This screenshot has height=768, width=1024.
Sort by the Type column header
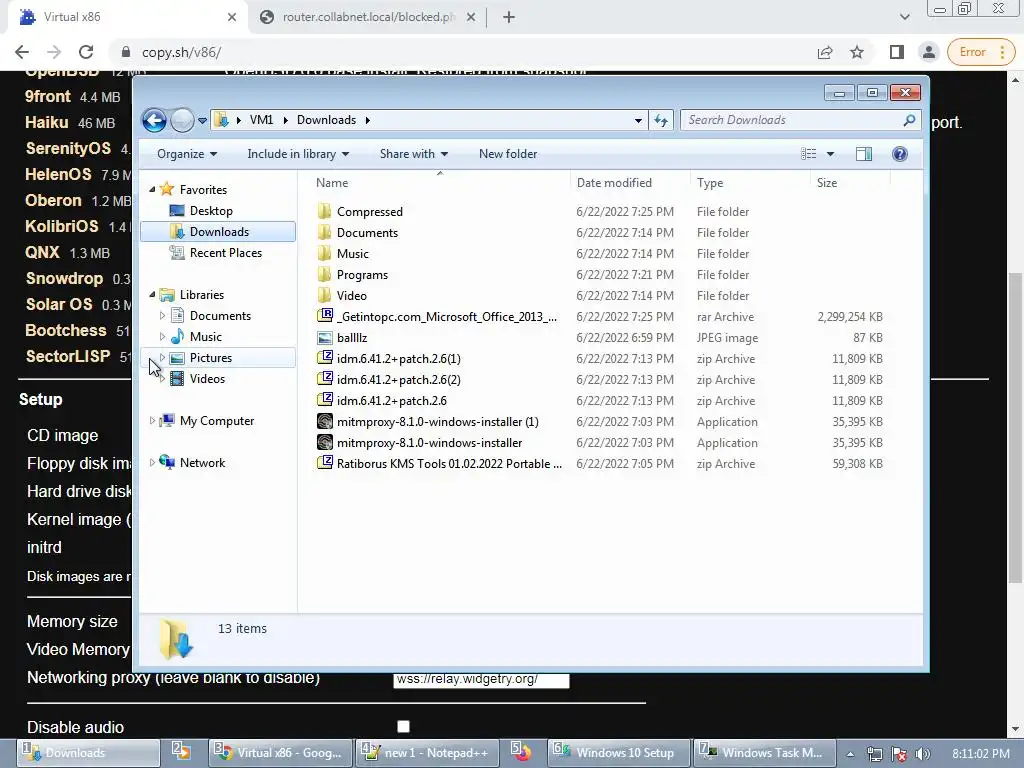click(710, 183)
